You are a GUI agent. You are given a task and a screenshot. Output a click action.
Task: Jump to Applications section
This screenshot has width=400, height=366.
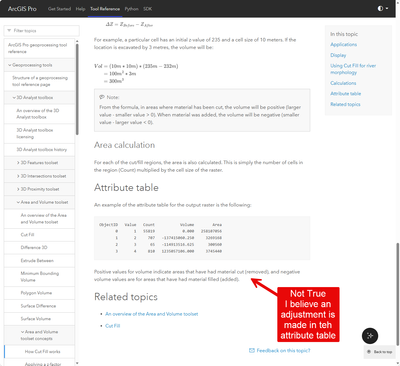pyautogui.click(x=344, y=44)
